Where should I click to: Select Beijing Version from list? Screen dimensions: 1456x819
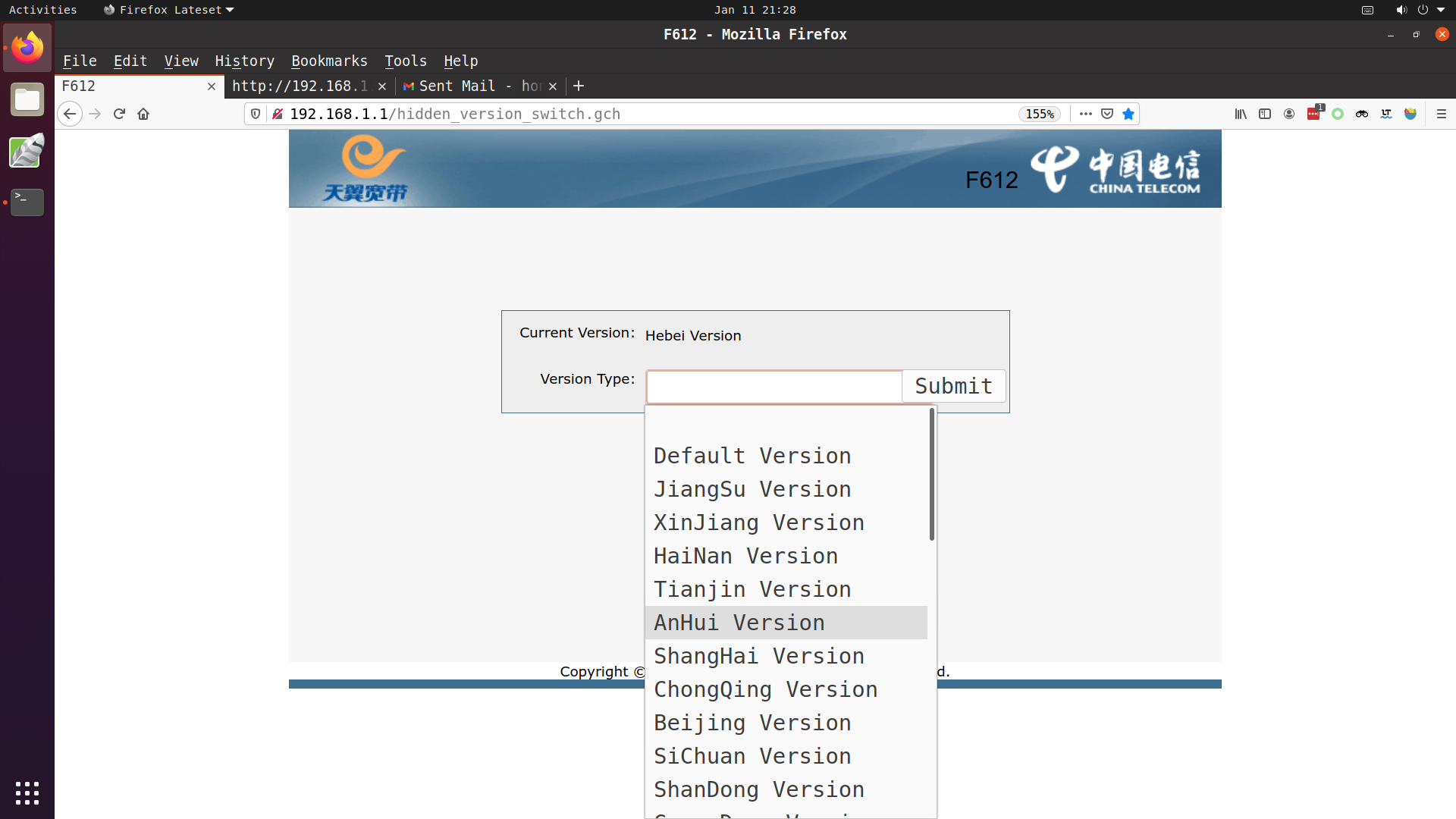coord(786,723)
